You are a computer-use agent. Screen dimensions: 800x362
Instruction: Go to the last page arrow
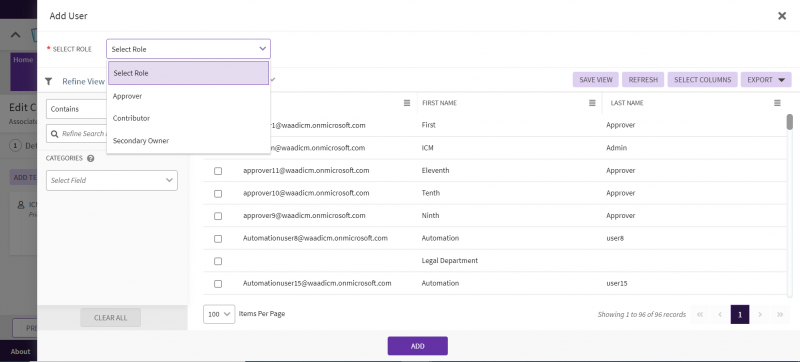[x=780, y=315]
